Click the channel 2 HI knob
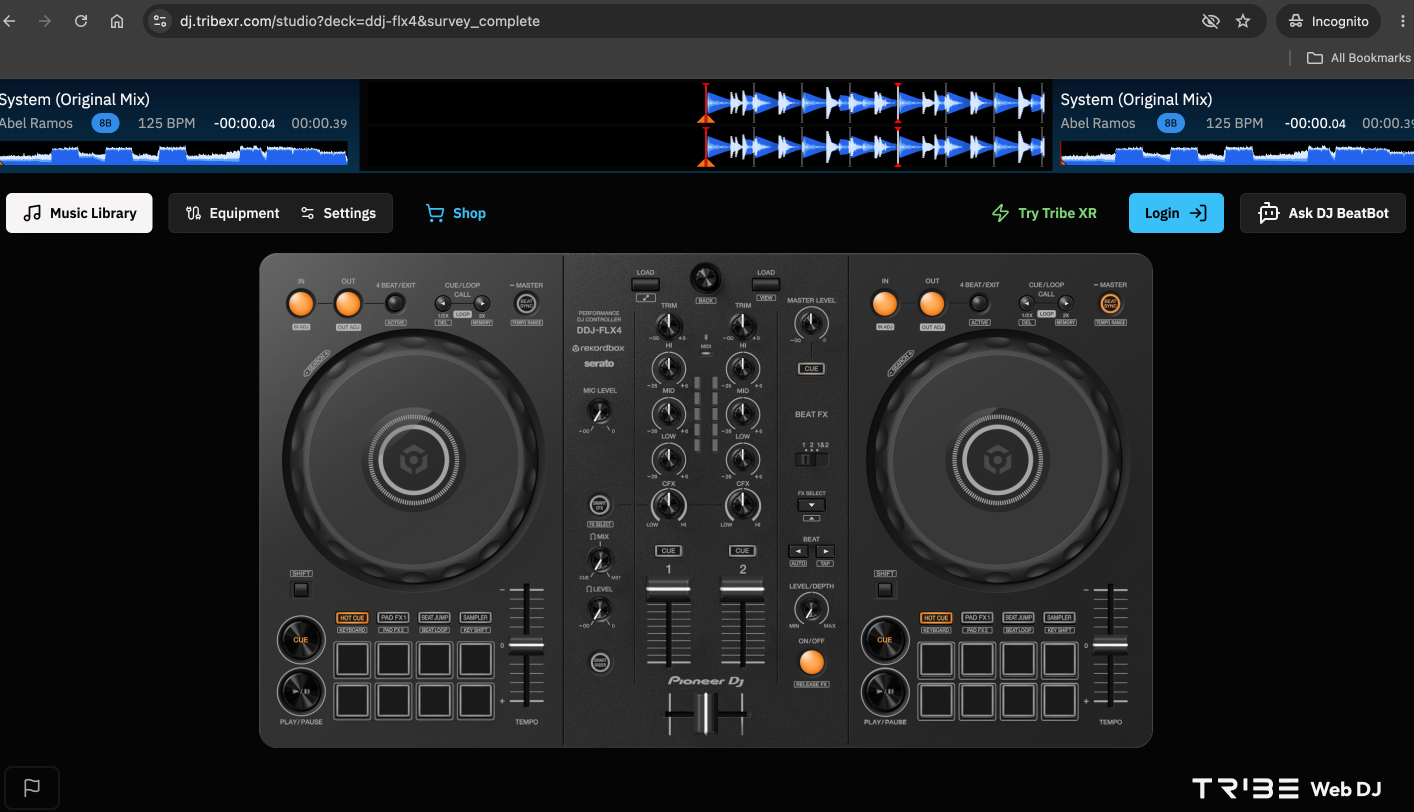The height and width of the screenshot is (812, 1414). (x=742, y=368)
